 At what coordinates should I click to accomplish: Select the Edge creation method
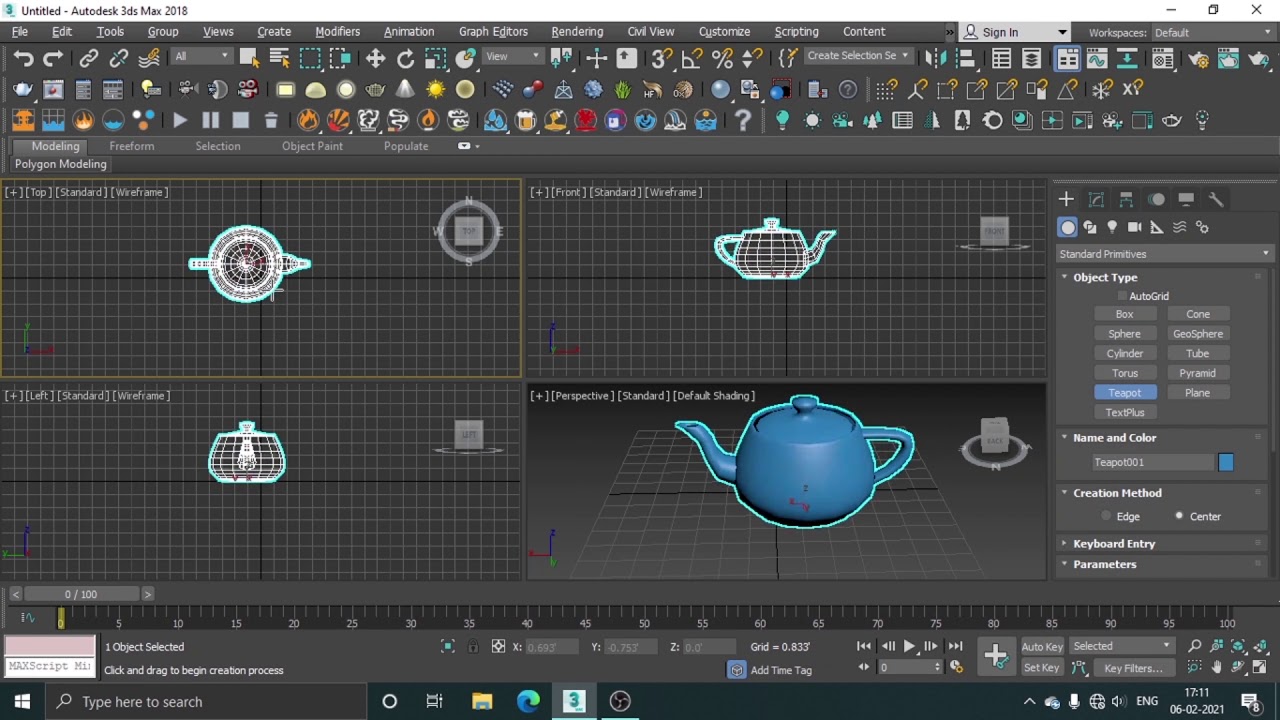click(x=1106, y=516)
